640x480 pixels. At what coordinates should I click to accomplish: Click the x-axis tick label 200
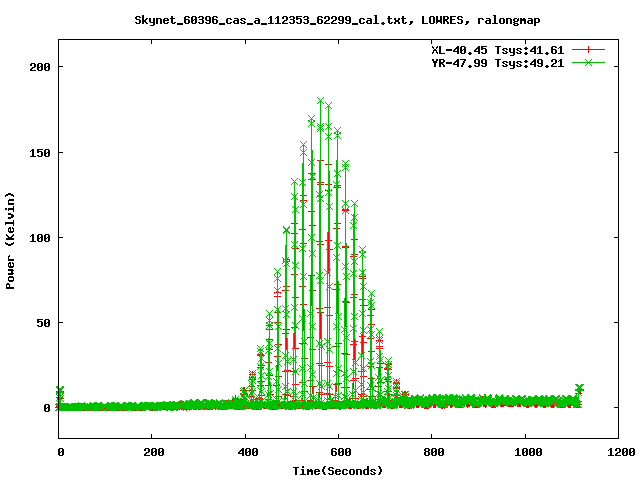point(154,452)
